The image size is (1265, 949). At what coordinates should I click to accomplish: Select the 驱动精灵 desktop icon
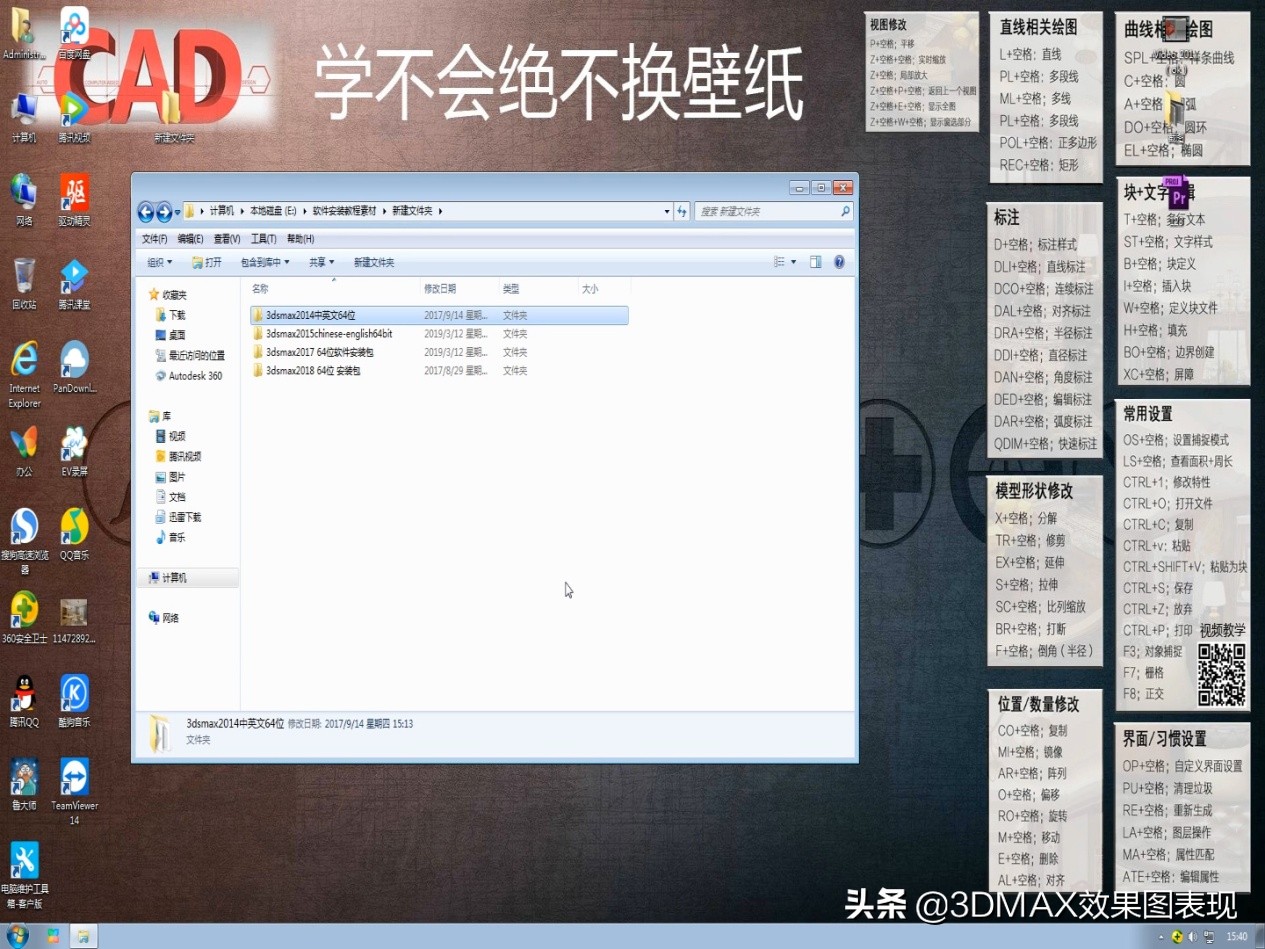pyautogui.click(x=74, y=200)
